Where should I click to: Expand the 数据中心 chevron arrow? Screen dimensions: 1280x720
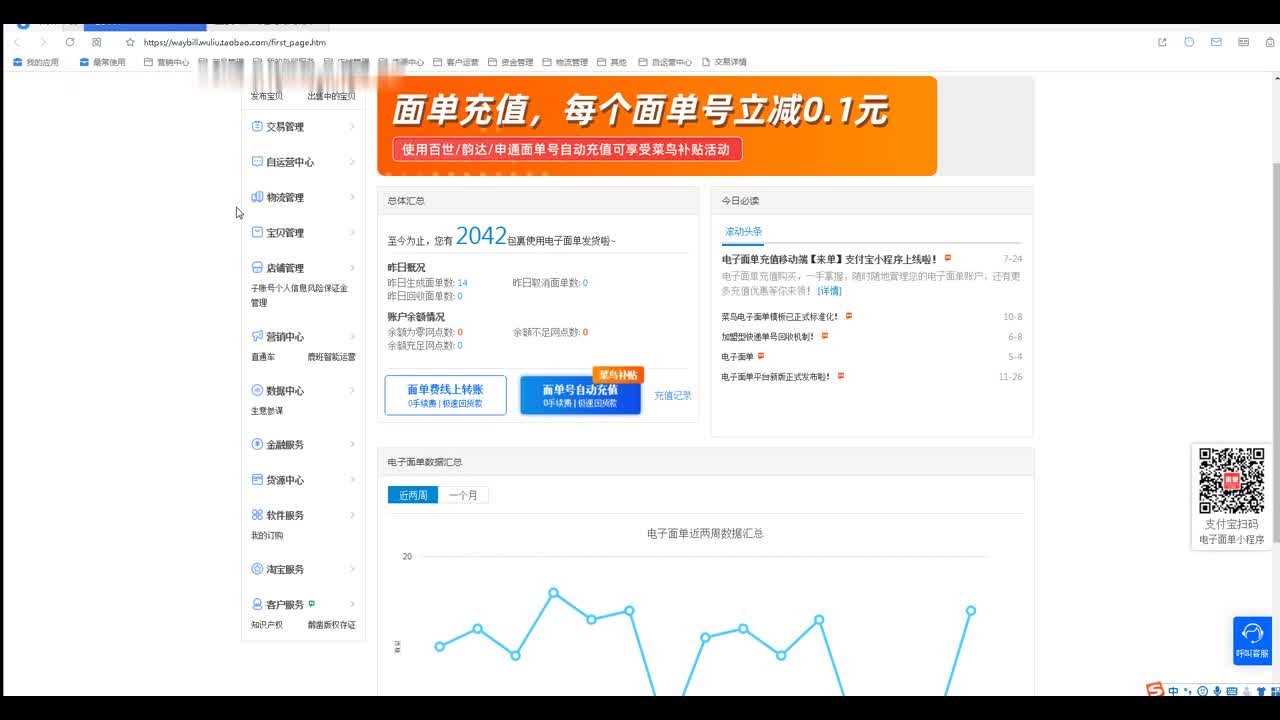point(352,391)
